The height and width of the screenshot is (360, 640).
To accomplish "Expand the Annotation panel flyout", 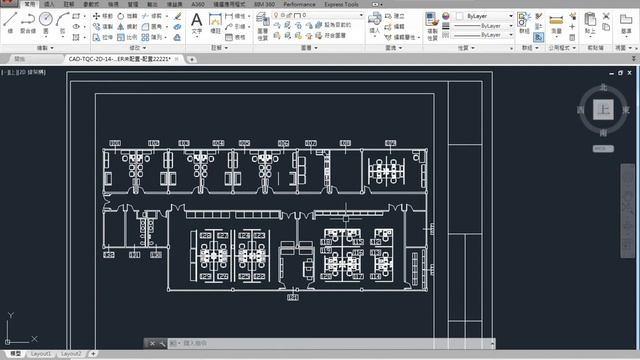I will [219, 48].
